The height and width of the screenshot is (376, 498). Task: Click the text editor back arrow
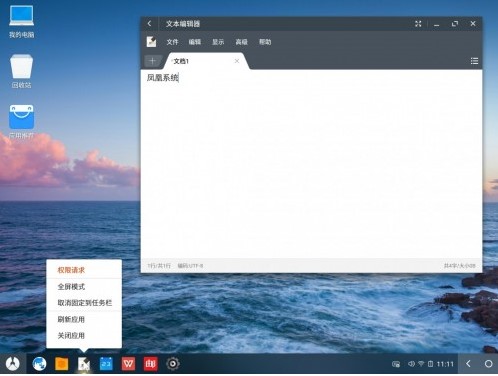point(149,24)
